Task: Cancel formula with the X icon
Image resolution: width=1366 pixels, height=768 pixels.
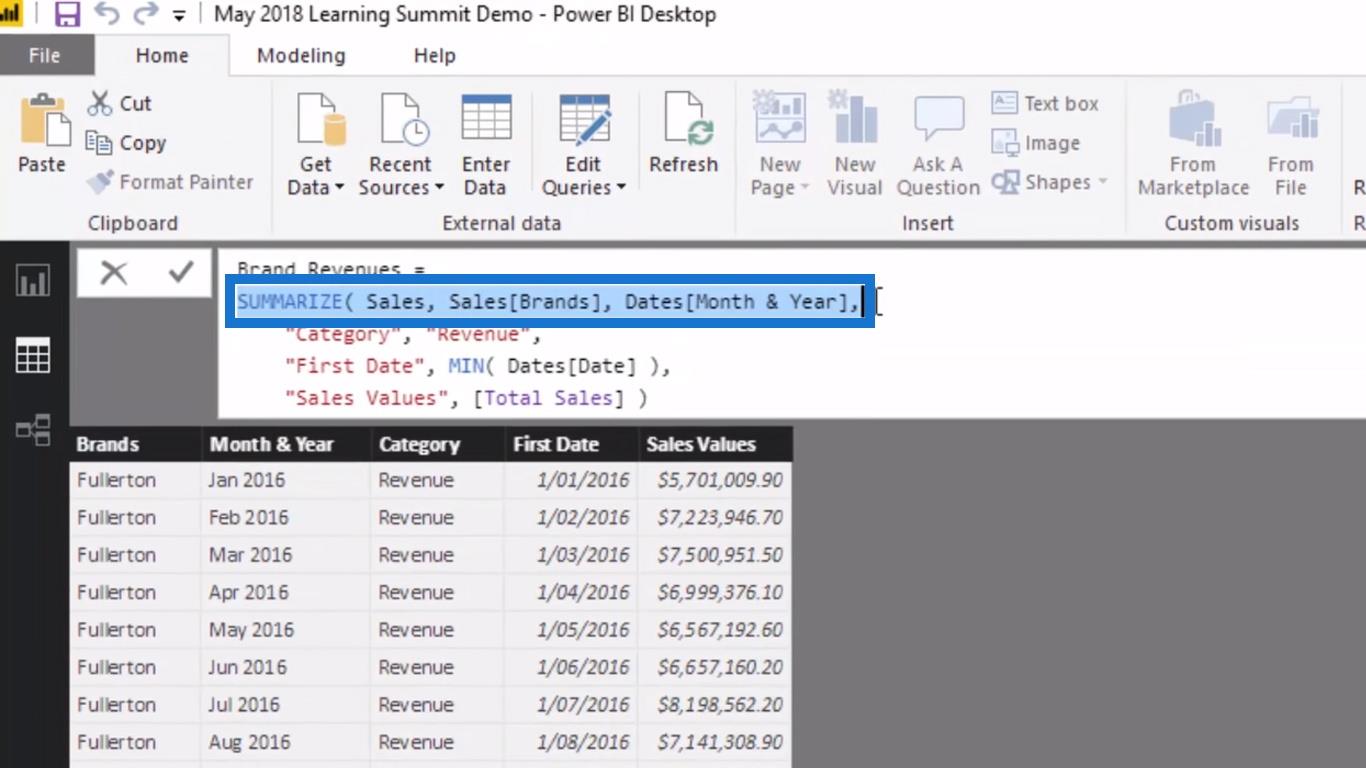Action: (114, 272)
